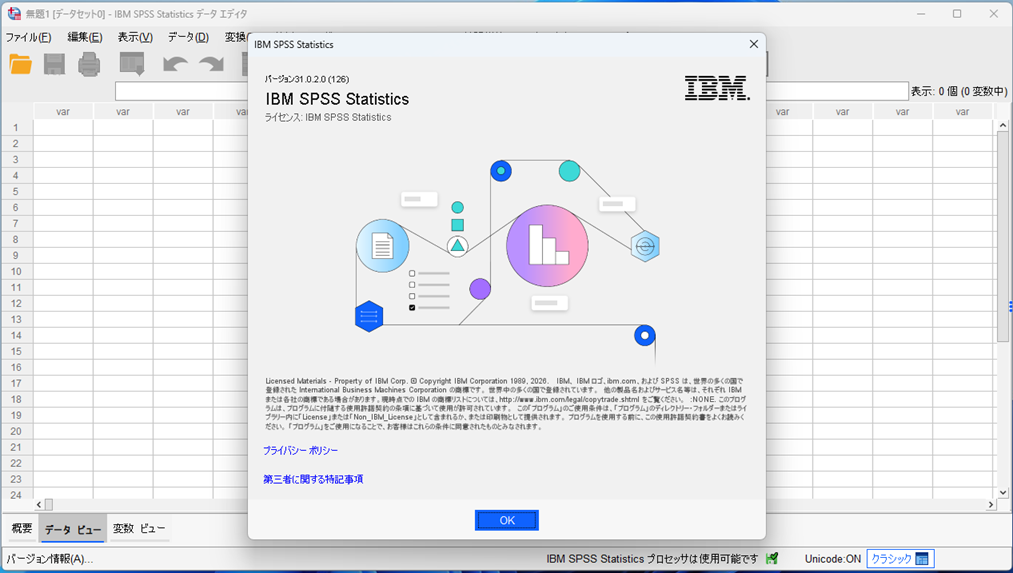Click the horizontal scrollbar left arrow
Viewport: 1013px width, 573px height.
point(39,505)
